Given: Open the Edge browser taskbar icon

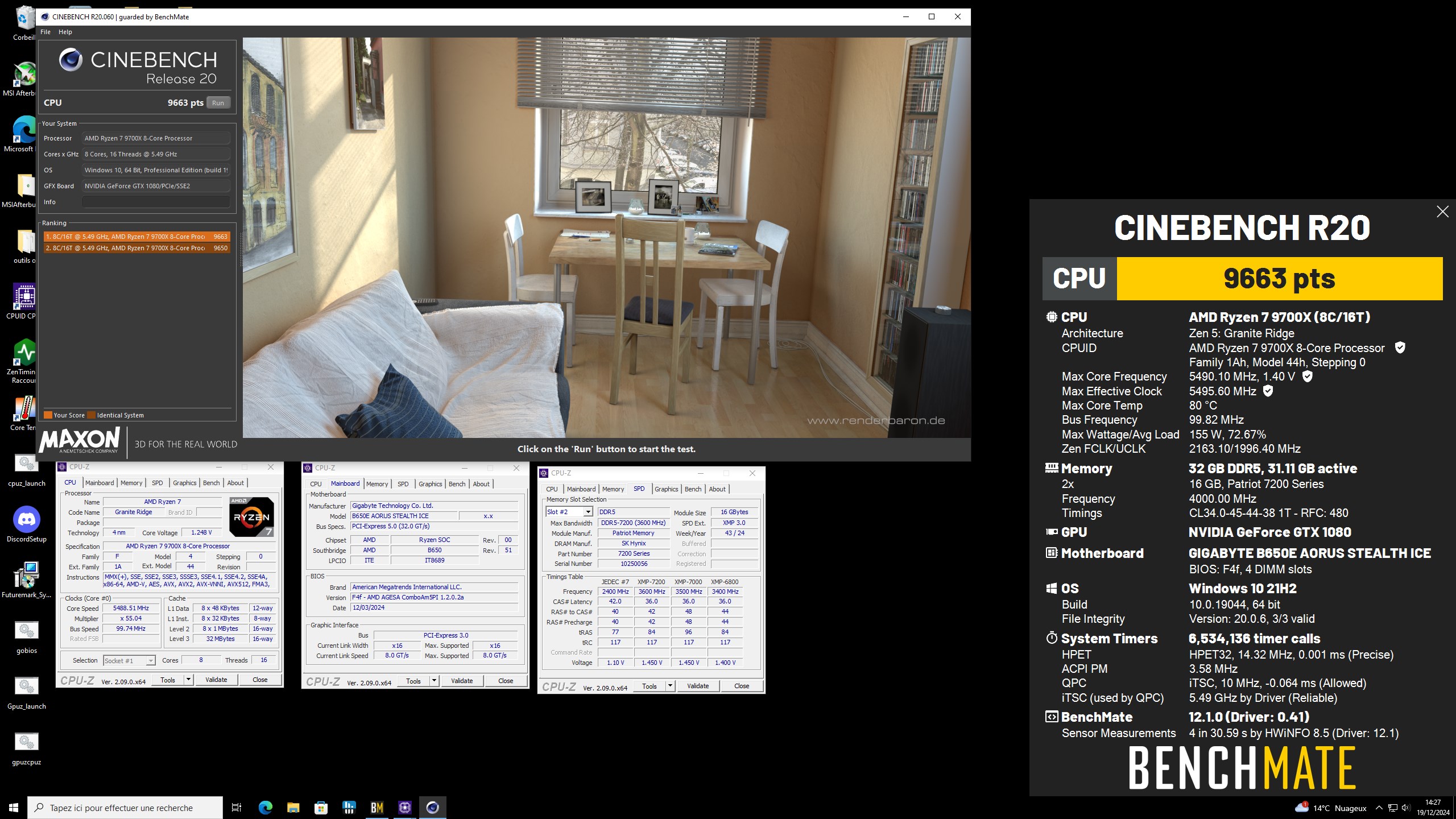Looking at the screenshot, I should point(265,808).
